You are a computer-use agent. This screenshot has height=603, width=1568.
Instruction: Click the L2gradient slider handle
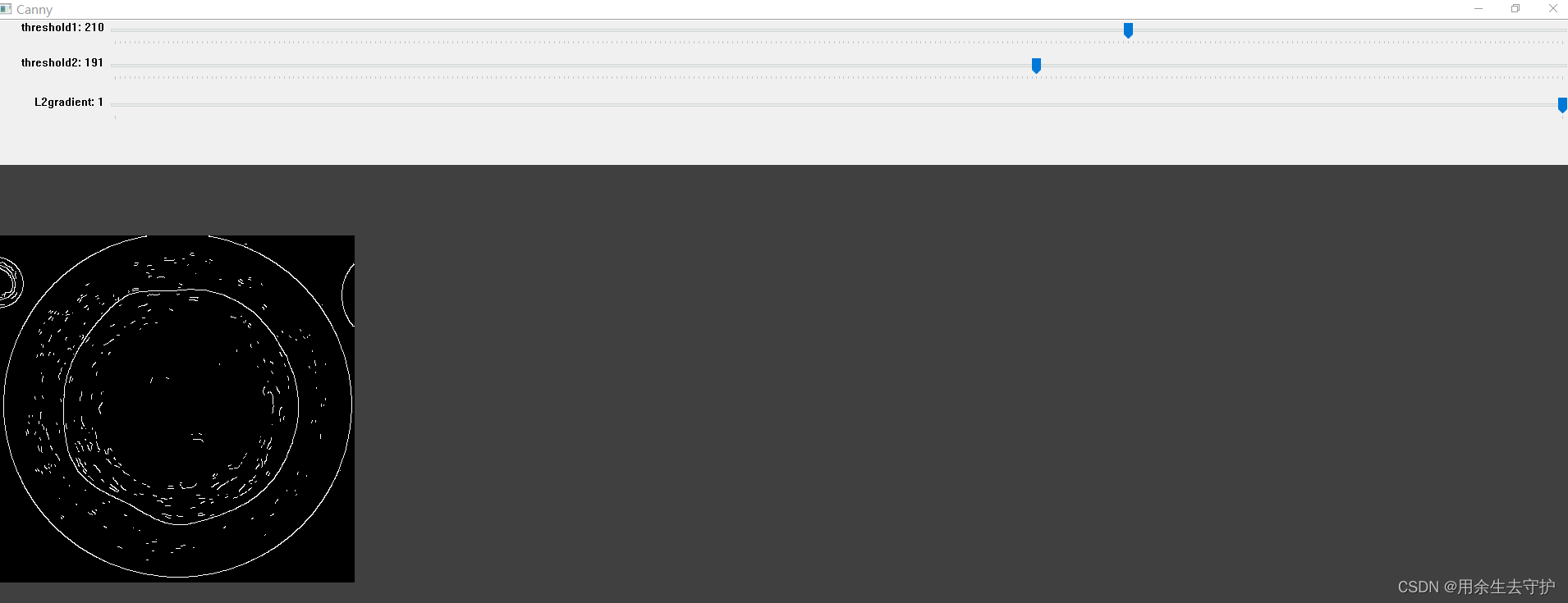1562,105
